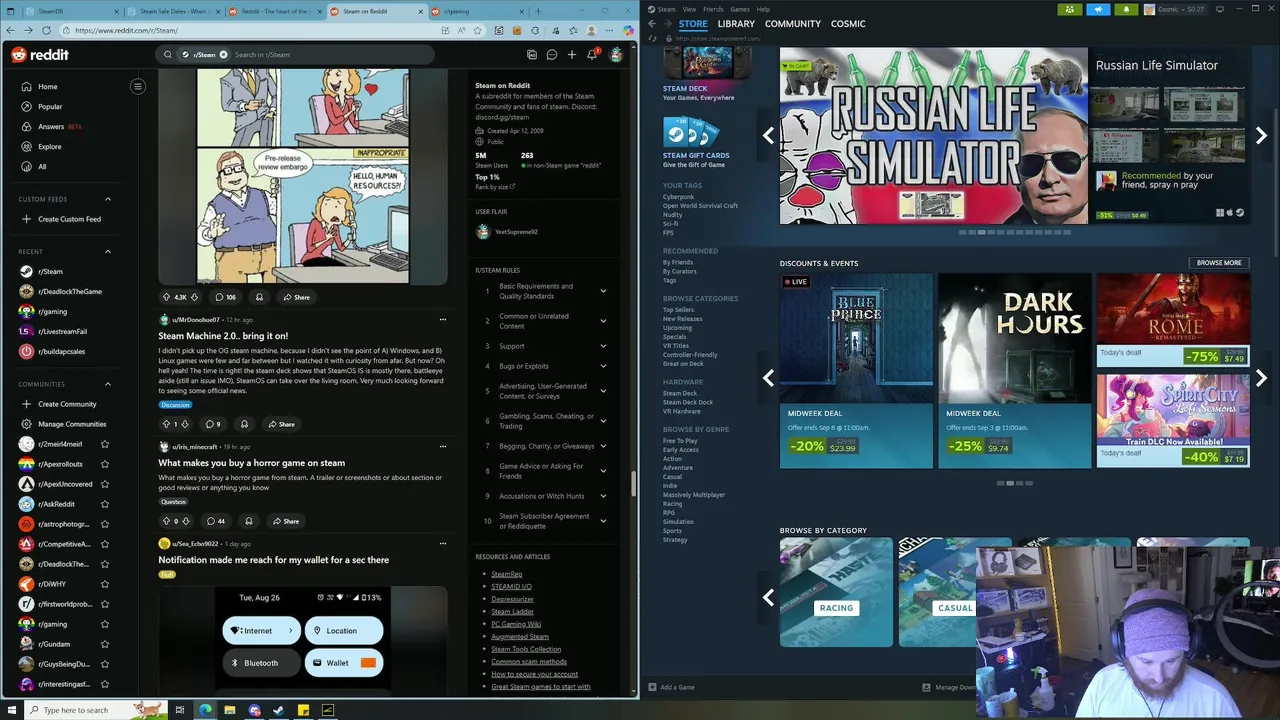
Task: Collapse the Custom Feeds section
Action: pyautogui.click(x=108, y=199)
